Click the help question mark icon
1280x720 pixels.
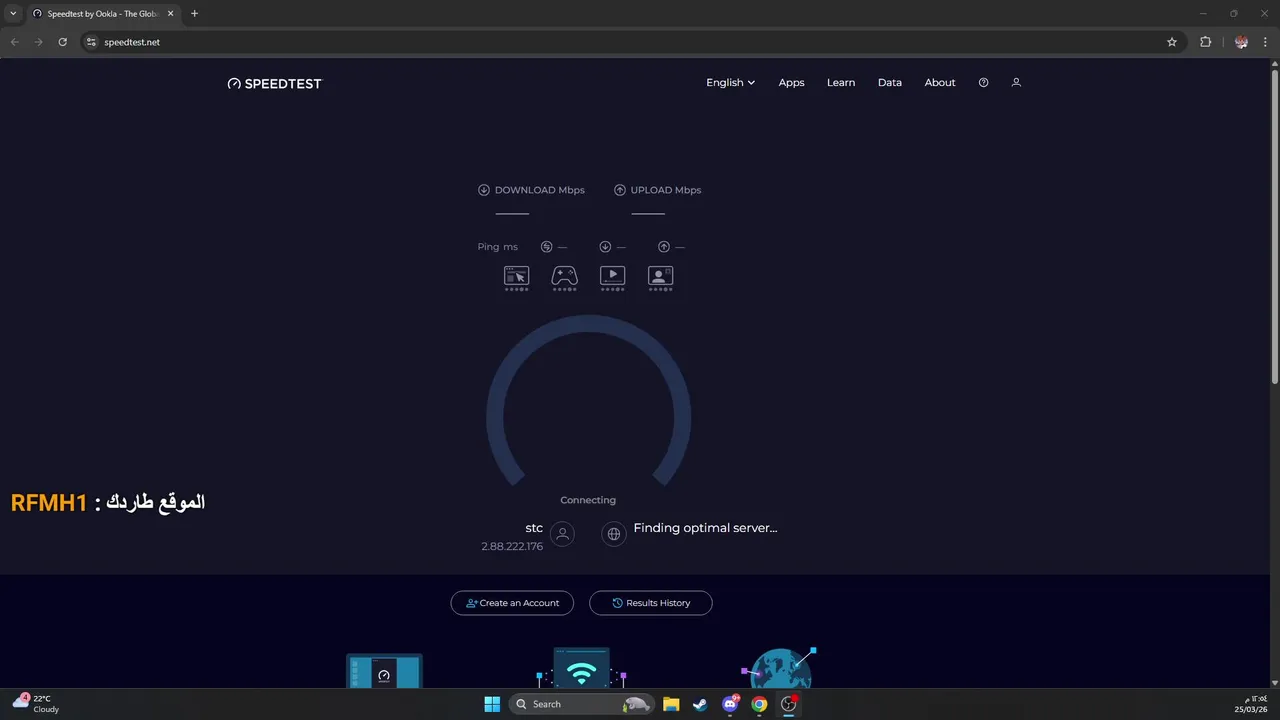pyautogui.click(x=983, y=83)
